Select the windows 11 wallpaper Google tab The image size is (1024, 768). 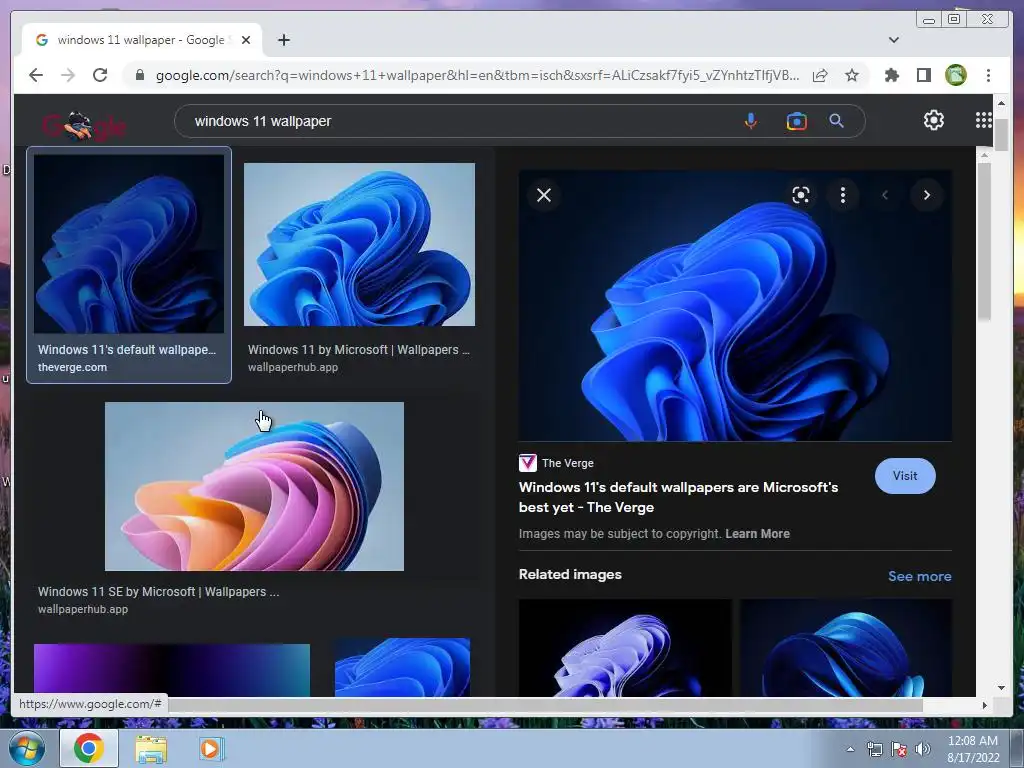[141, 40]
